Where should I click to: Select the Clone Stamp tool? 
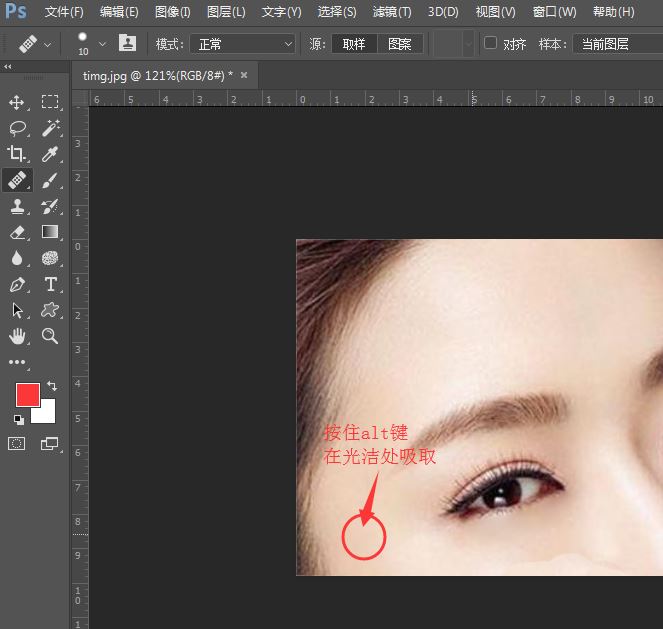coord(17,206)
